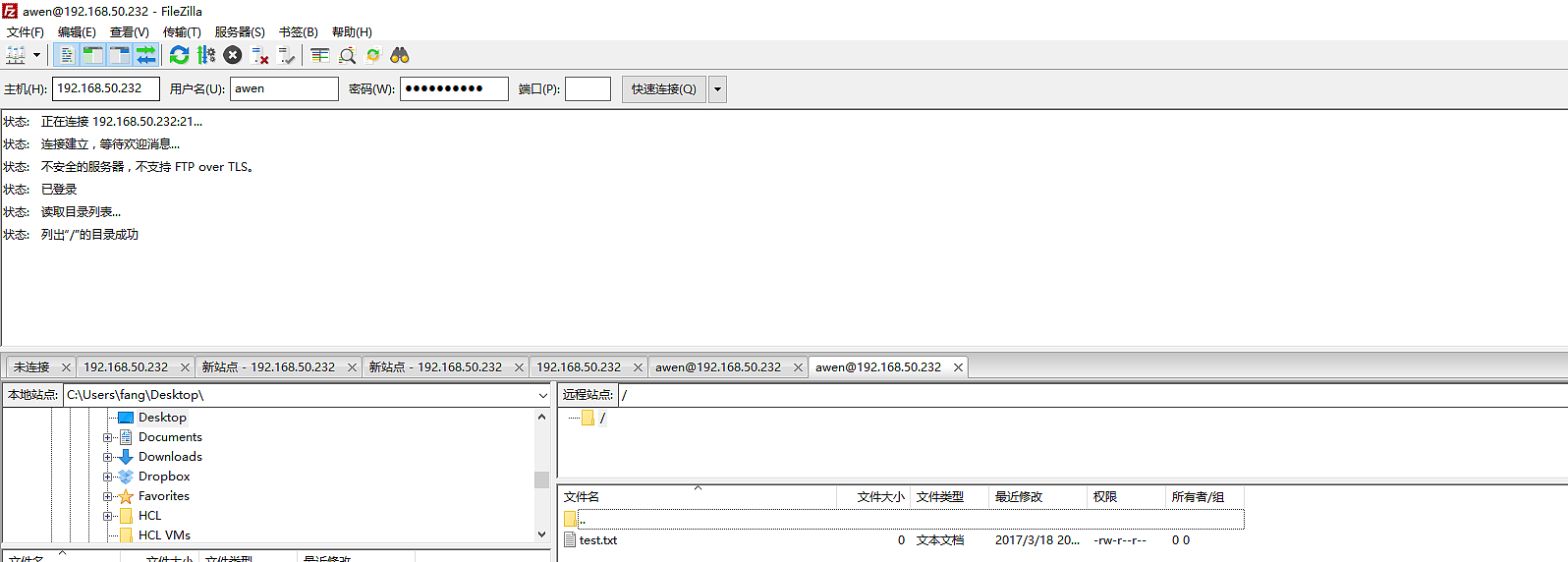Click the 端口(P) port input field
The image size is (1568, 562).
click(588, 89)
